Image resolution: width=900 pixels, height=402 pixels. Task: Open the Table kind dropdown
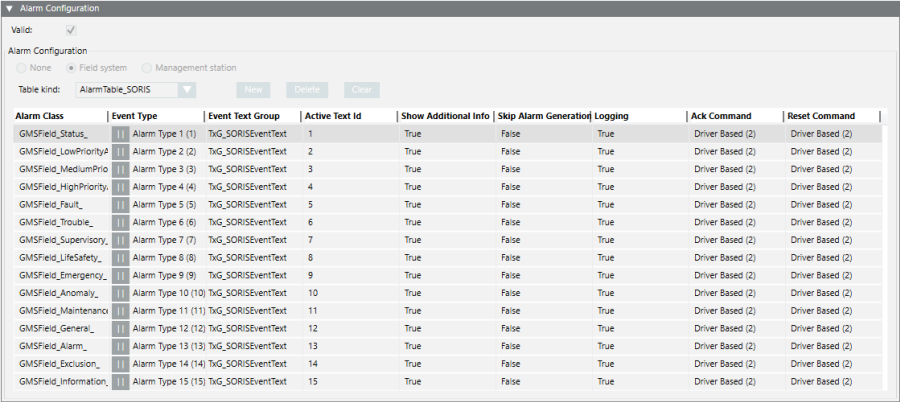(187, 90)
